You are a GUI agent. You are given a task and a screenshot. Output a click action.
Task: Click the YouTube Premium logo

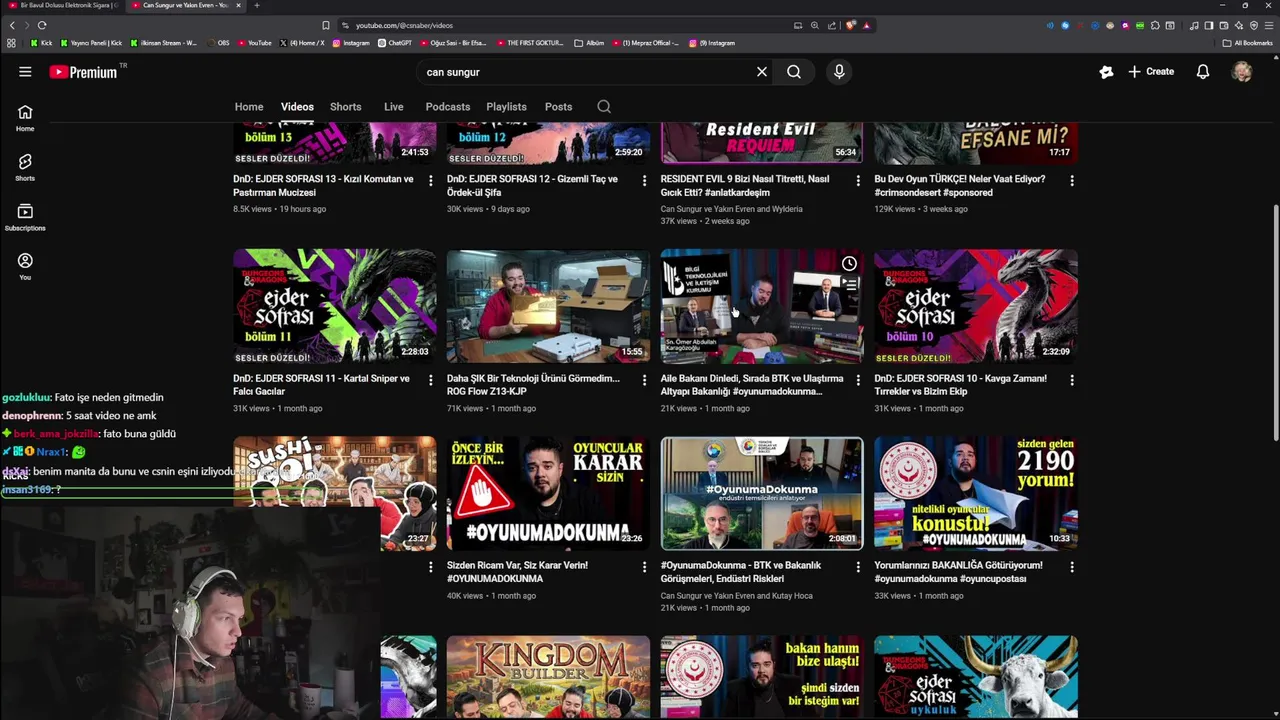coord(84,72)
